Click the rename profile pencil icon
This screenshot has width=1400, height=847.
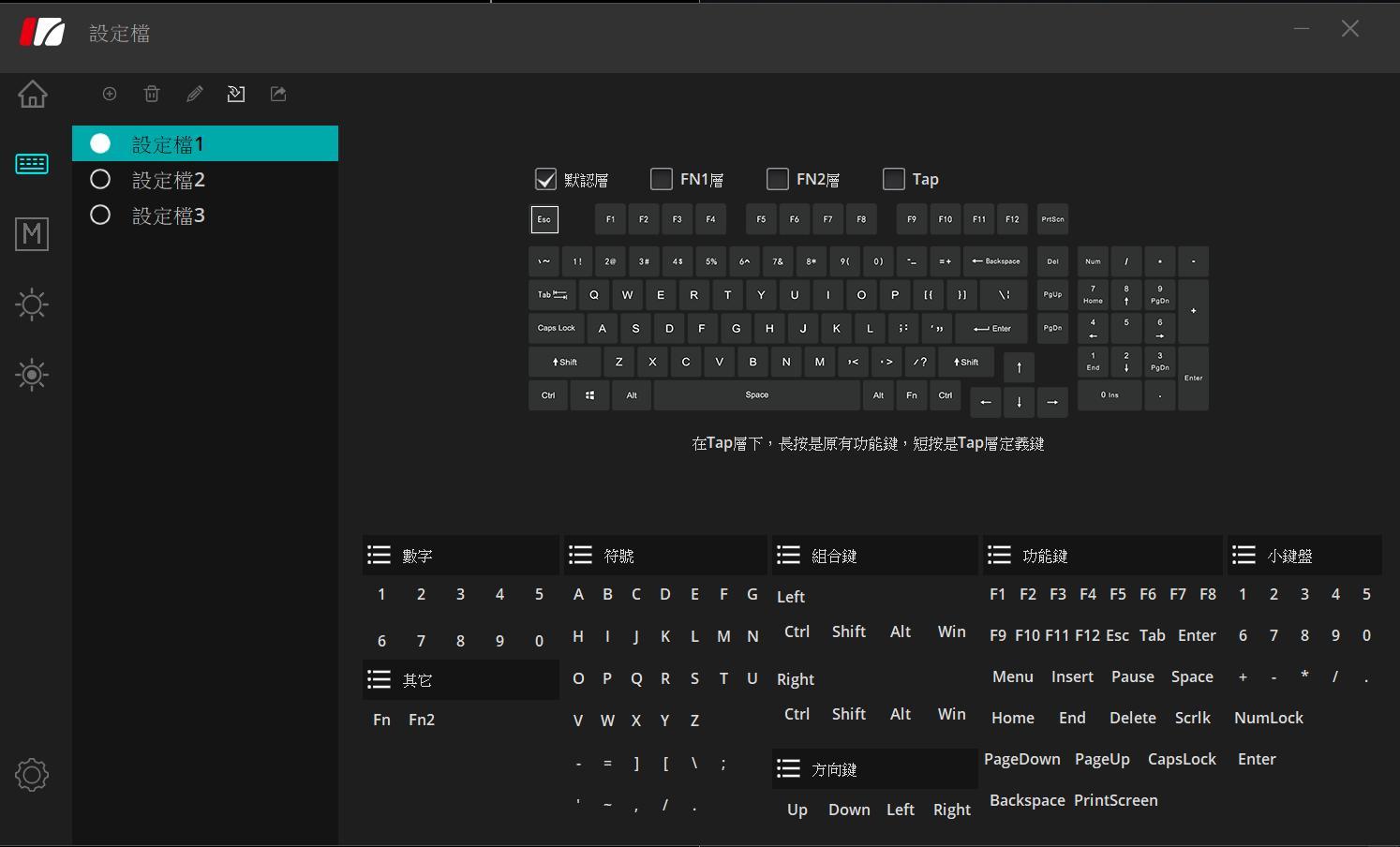tap(195, 94)
